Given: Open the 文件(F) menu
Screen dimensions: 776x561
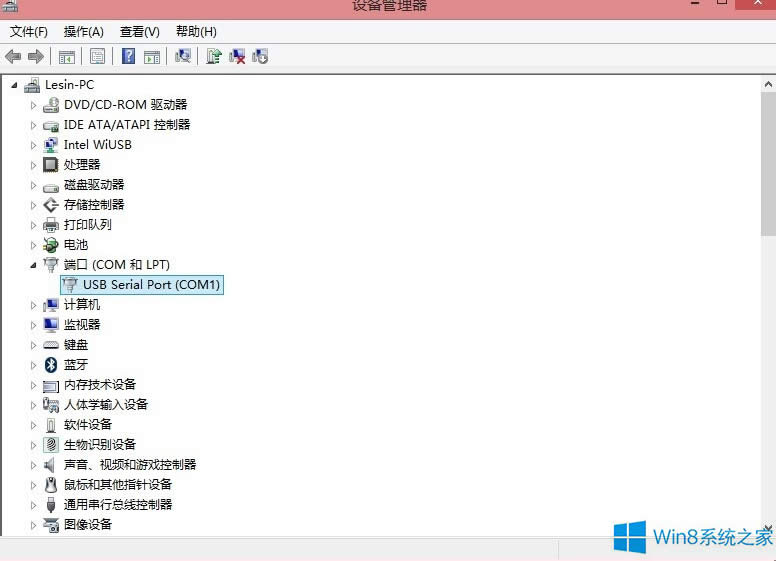Looking at the screenshot, I should tap(29, 32).
